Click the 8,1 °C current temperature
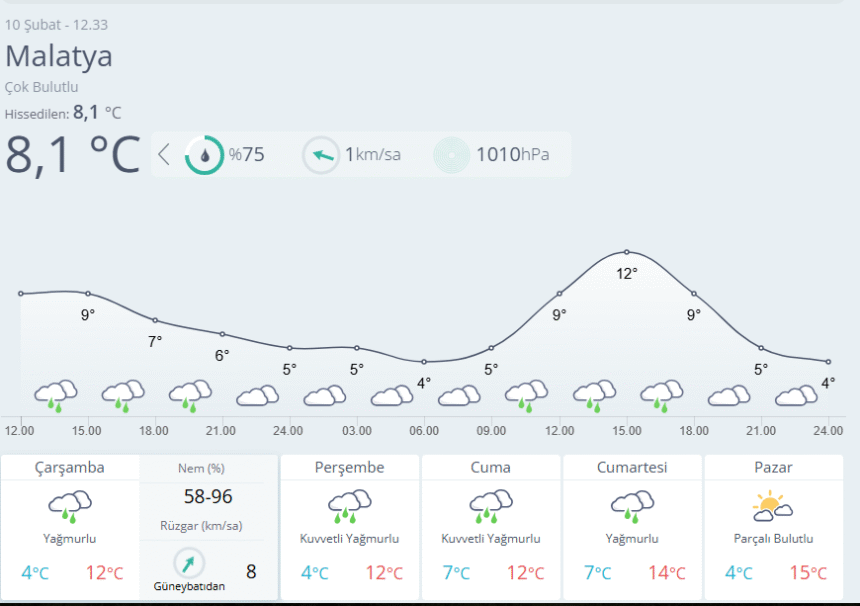The width and height of the screenshot is (860, 606). [72, 154]
